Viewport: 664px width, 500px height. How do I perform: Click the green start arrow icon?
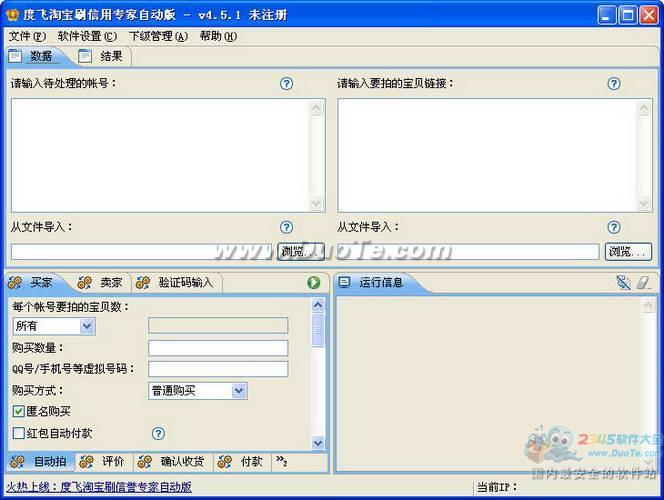pos(313,282)
